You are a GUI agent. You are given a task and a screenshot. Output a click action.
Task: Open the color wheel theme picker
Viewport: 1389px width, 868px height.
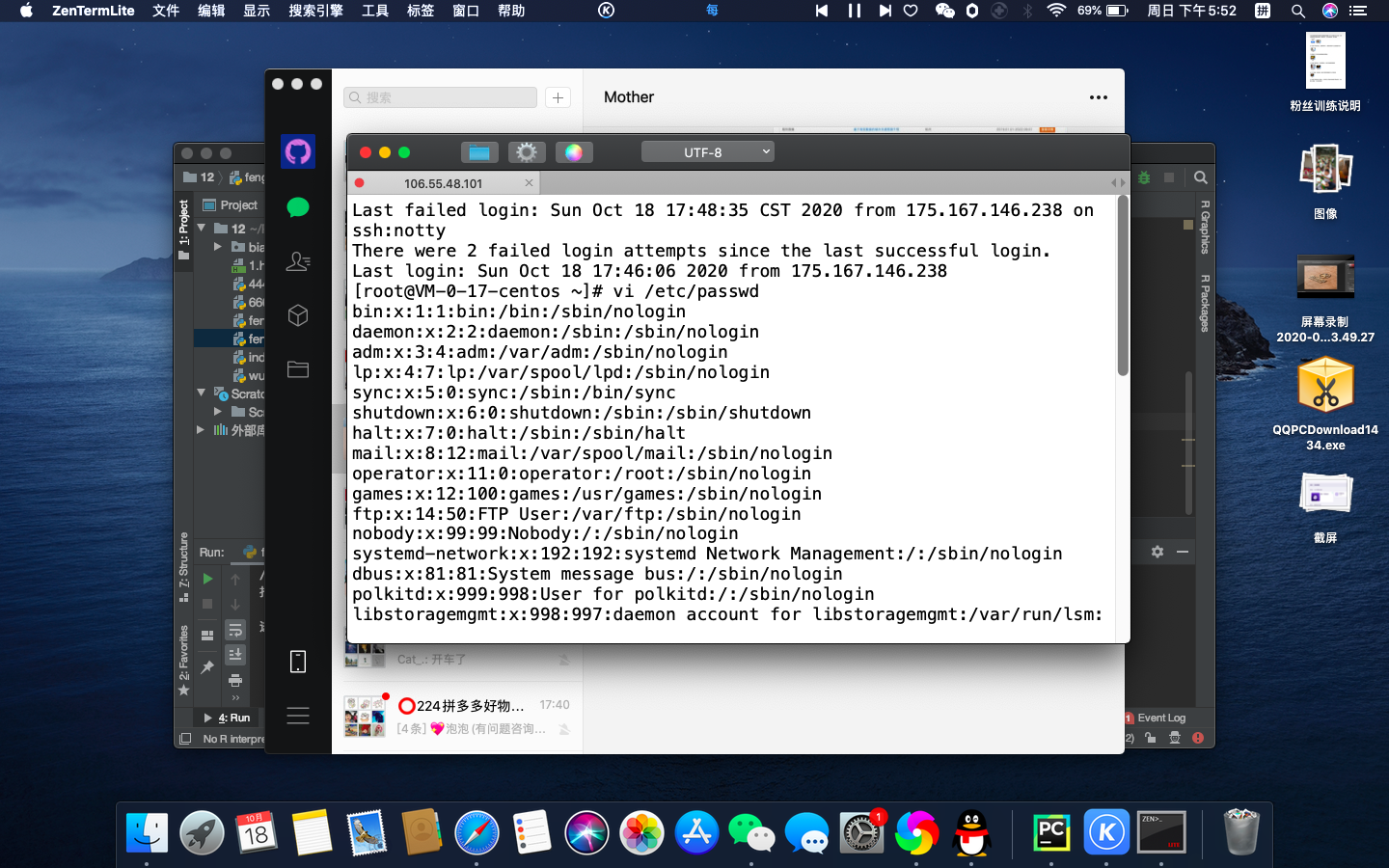point(573,152)
